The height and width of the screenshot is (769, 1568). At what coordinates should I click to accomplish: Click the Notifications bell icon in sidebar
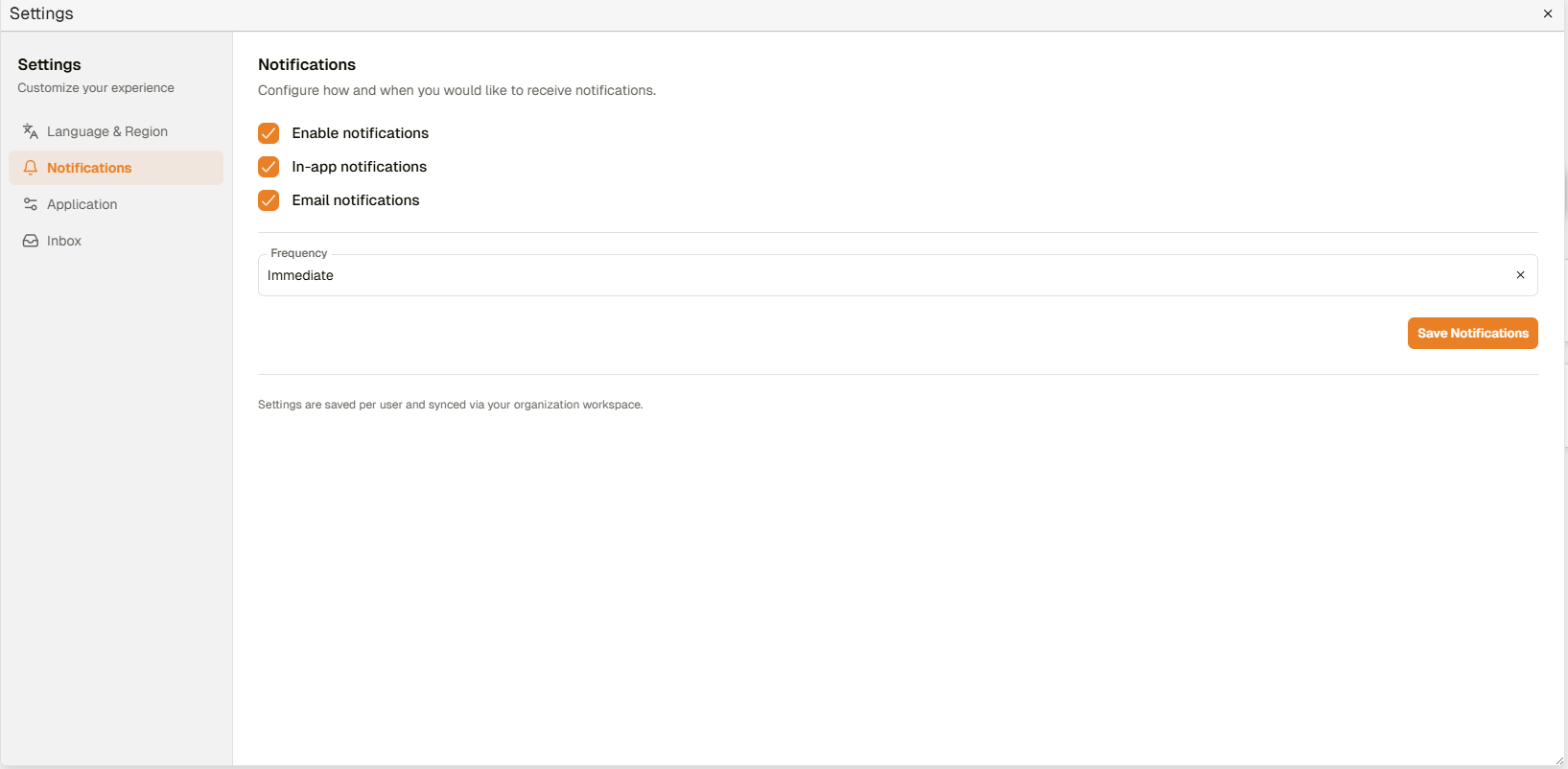coord(31,168)
